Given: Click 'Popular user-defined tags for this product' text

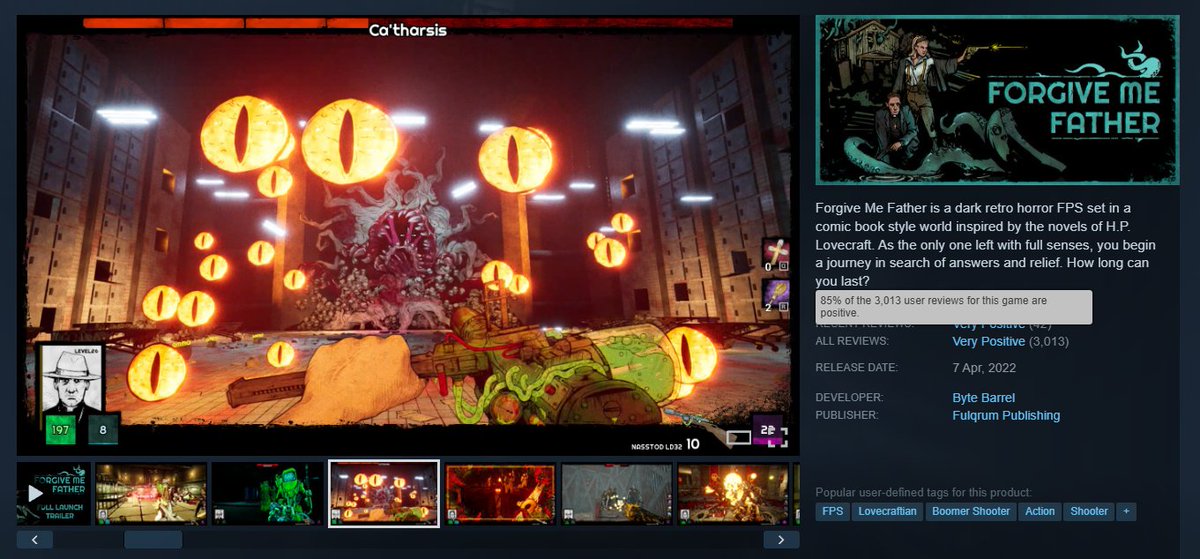Looking at the screenshot, I should point(923,492).
